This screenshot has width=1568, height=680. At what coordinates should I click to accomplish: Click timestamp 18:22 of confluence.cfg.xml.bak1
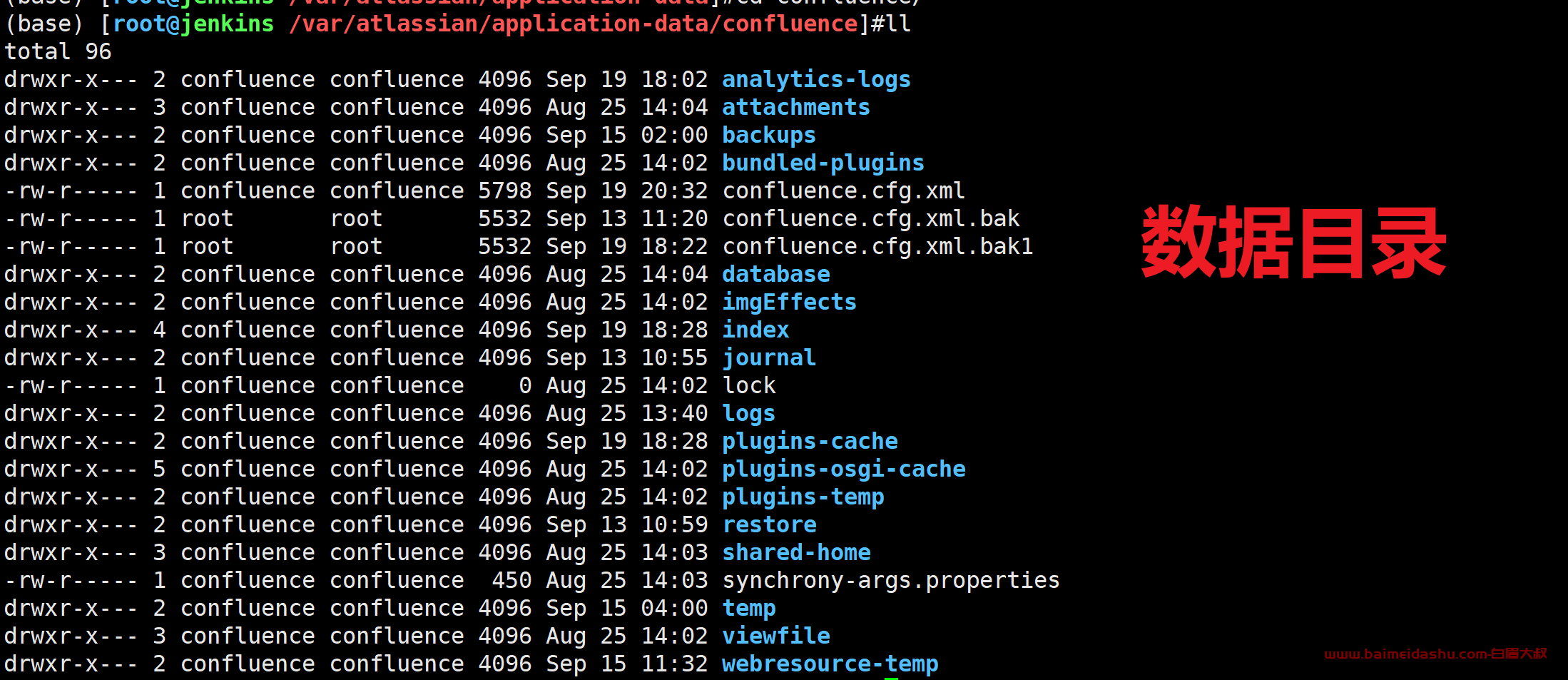pyautogui.click(x=674, y=247)
